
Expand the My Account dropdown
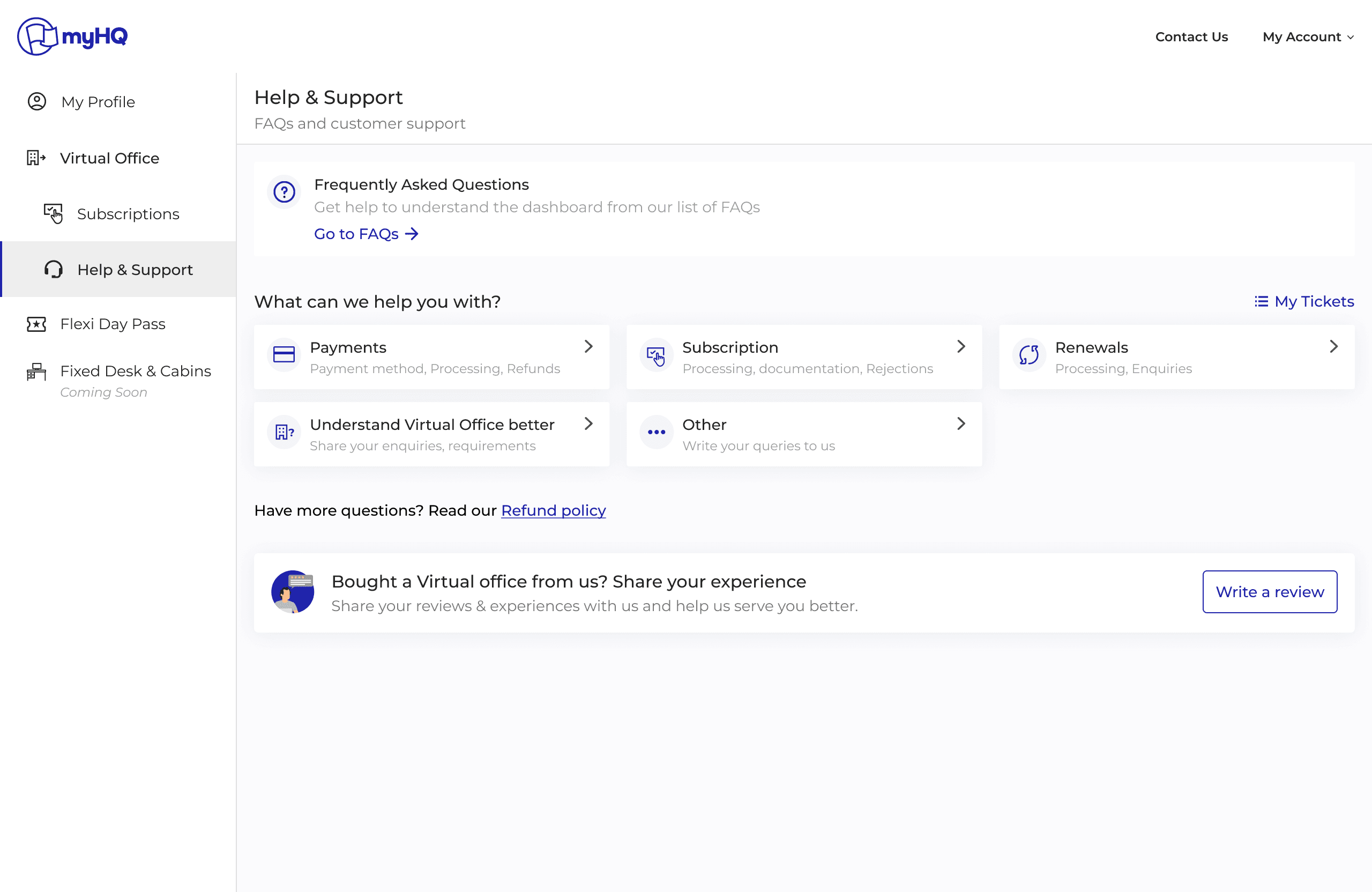tap(1308, 37)
